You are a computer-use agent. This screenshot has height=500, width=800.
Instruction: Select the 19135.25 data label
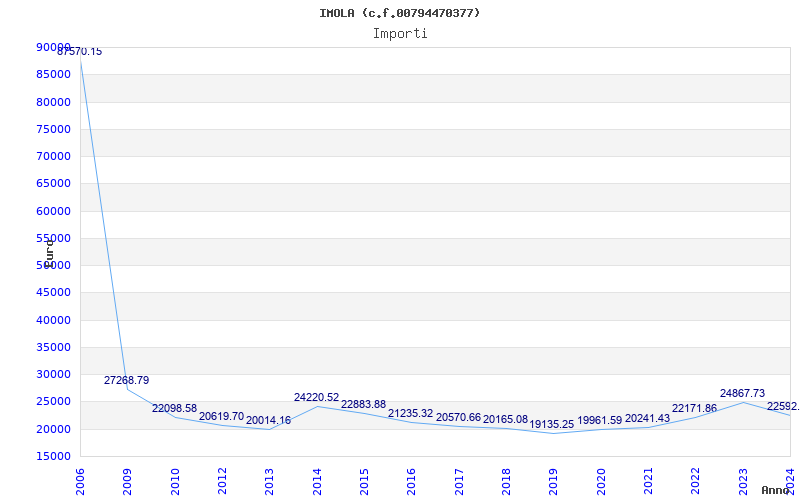552,424
